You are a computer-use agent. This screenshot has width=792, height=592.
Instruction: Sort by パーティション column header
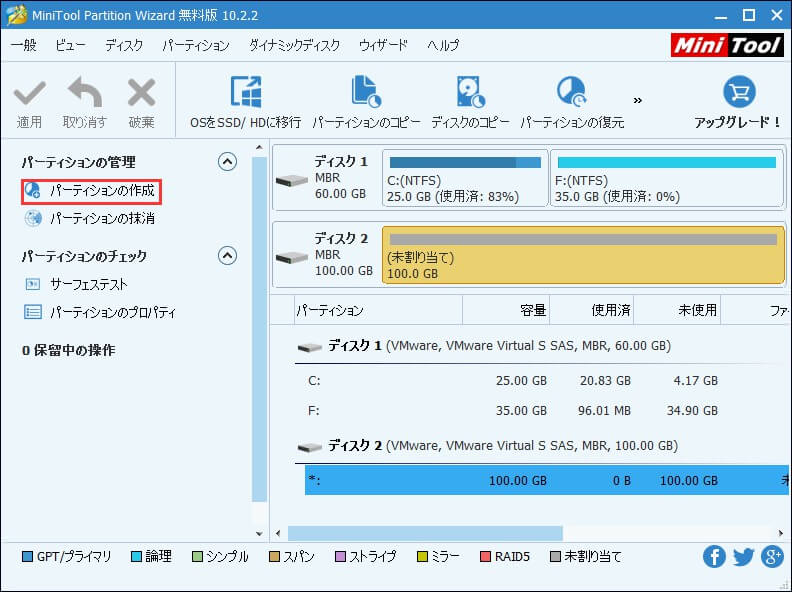(379, 310)
